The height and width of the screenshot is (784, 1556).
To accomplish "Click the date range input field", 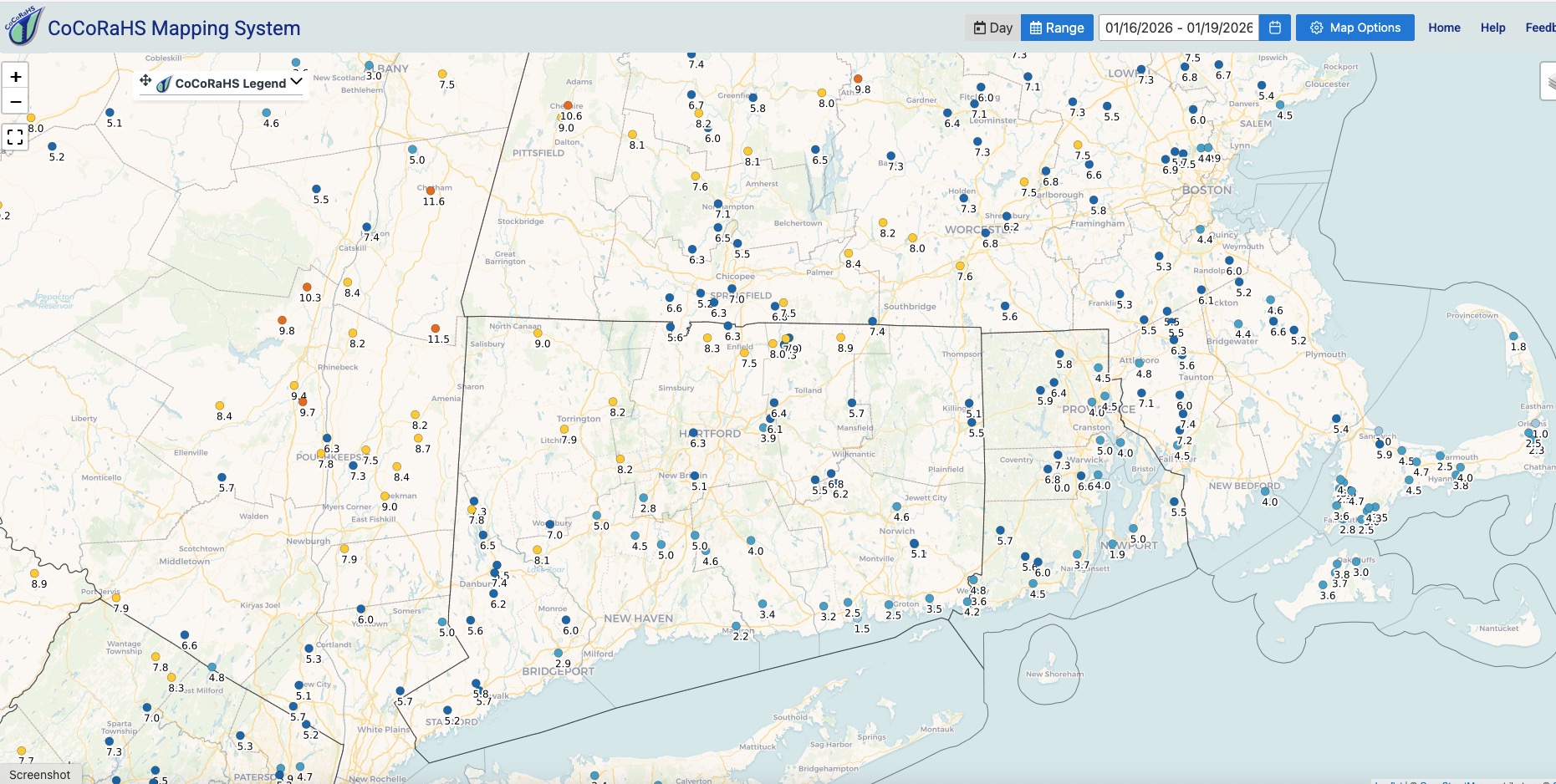I will (x=1178, y=28).
